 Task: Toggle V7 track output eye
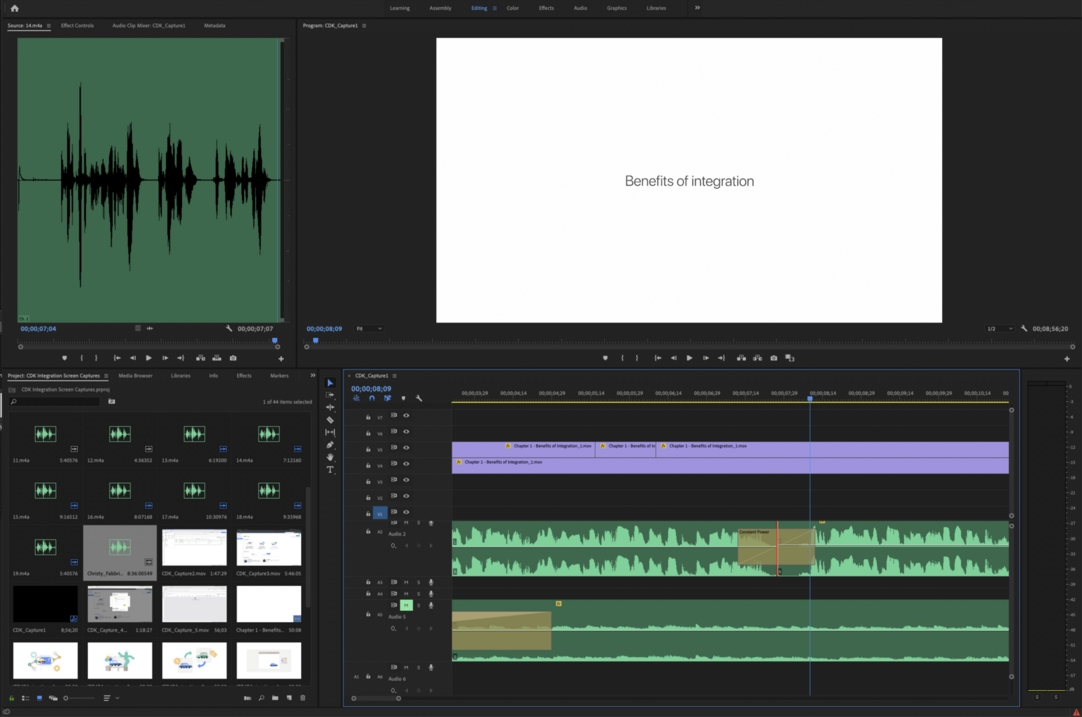406,415
